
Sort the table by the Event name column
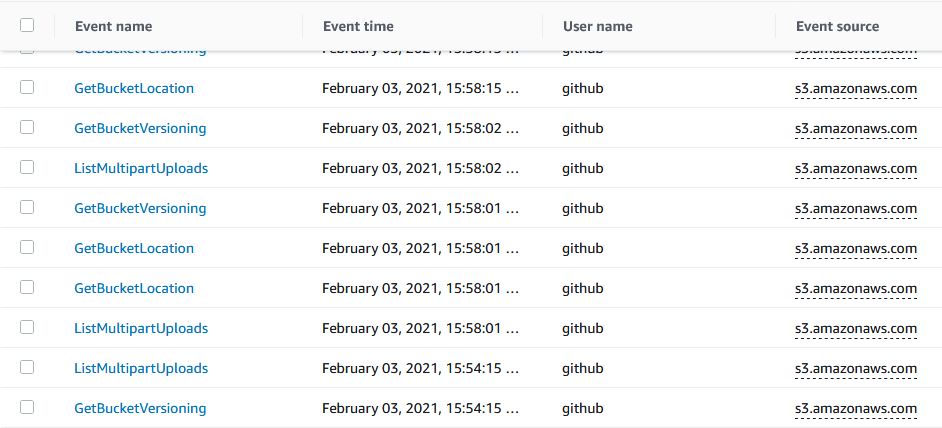pos(114,26)
